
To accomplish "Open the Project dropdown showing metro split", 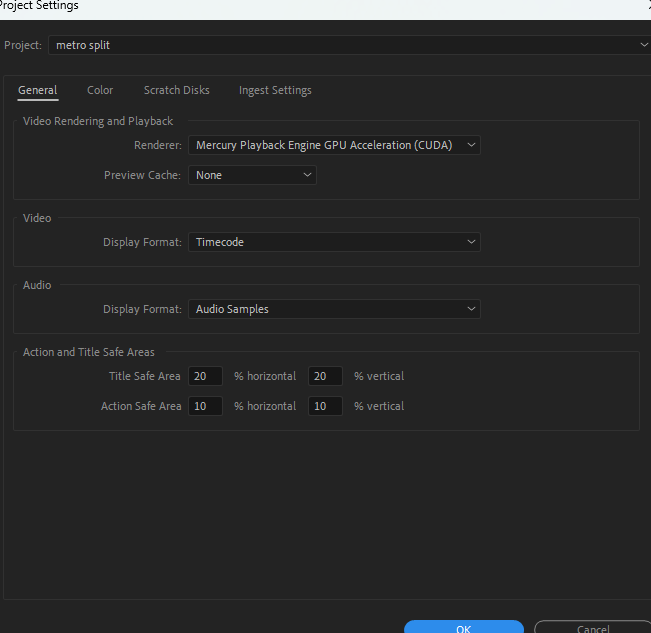I will [350, 45].
